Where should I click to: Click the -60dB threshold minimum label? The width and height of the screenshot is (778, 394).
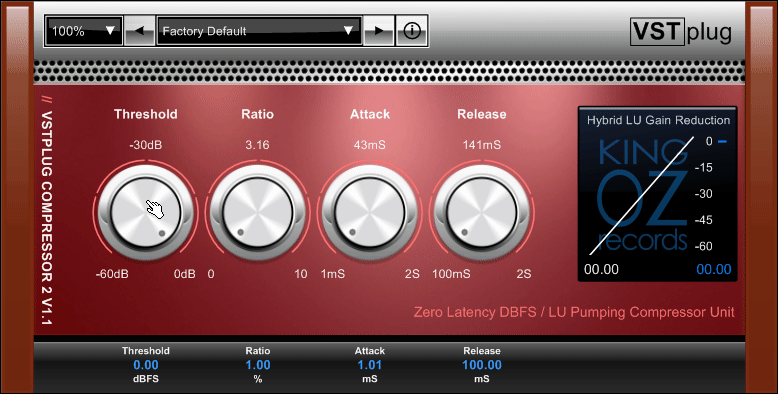tap(112, 274)
